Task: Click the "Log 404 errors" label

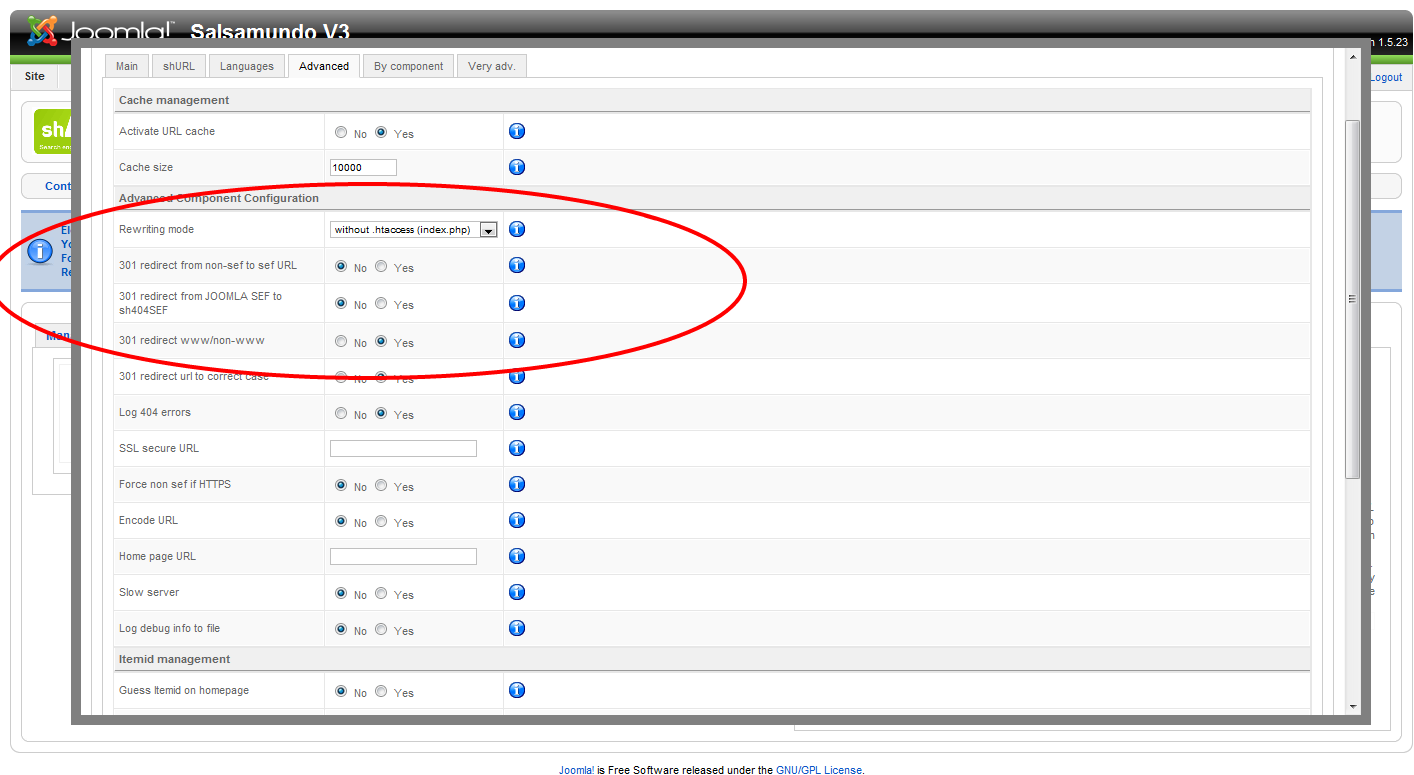Action: [155, 412]
